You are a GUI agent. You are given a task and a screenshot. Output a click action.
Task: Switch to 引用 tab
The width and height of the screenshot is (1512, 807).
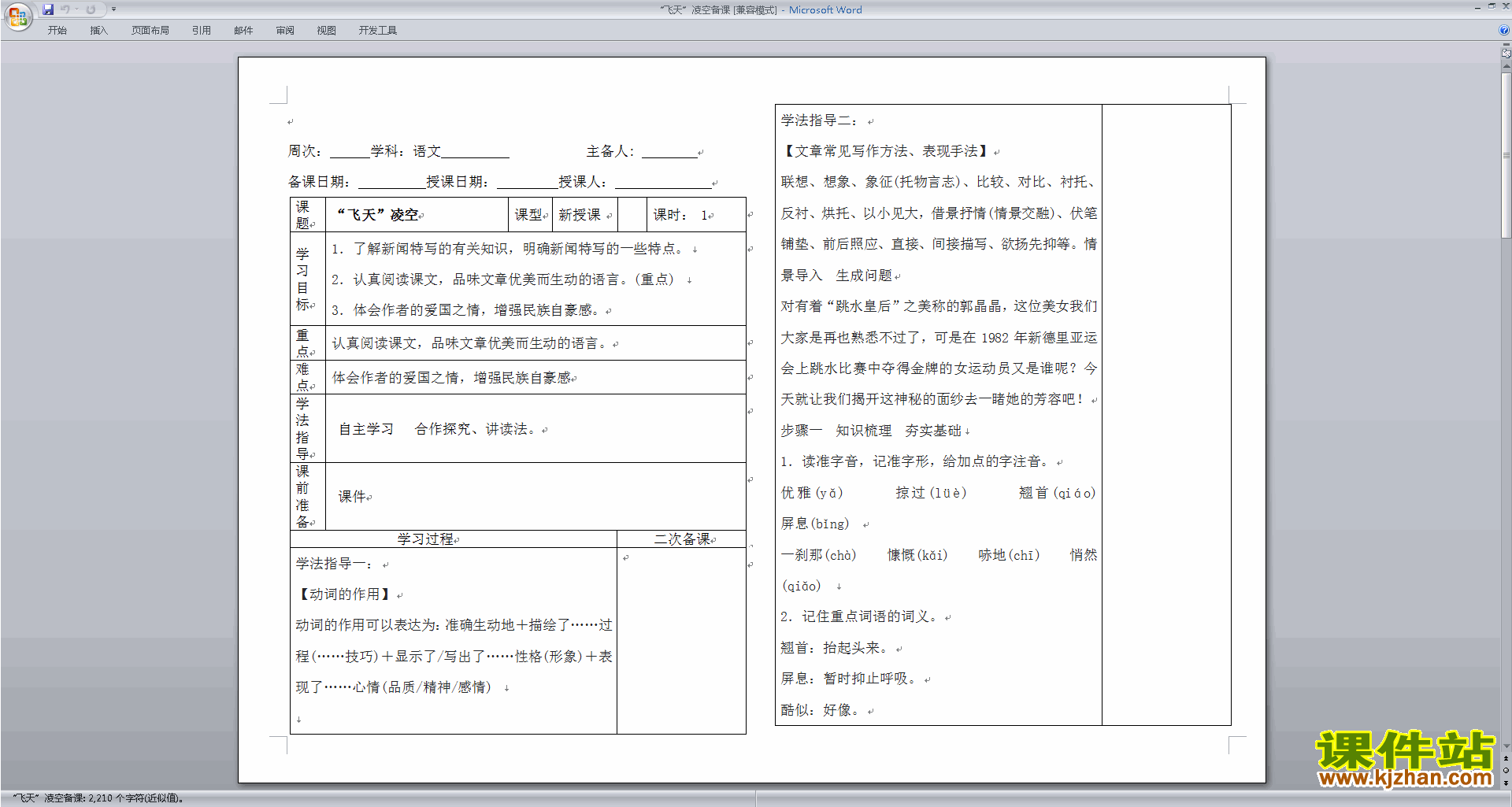point(202,31)
